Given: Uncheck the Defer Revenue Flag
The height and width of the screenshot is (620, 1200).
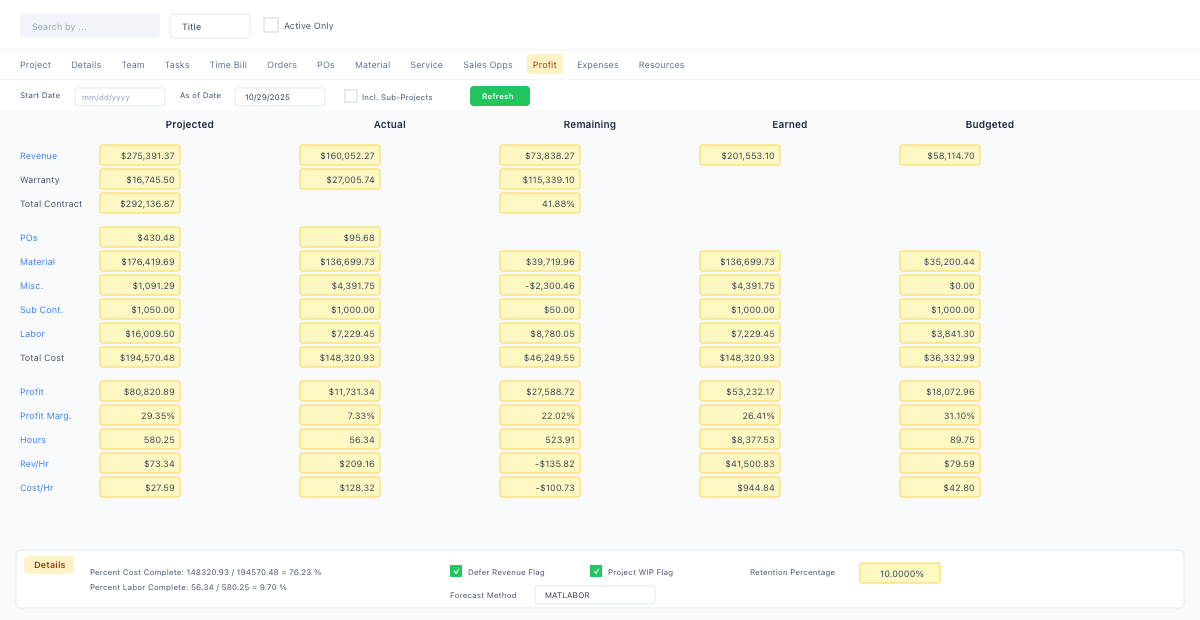Looking at the screenshot, I should coord(456,572).
